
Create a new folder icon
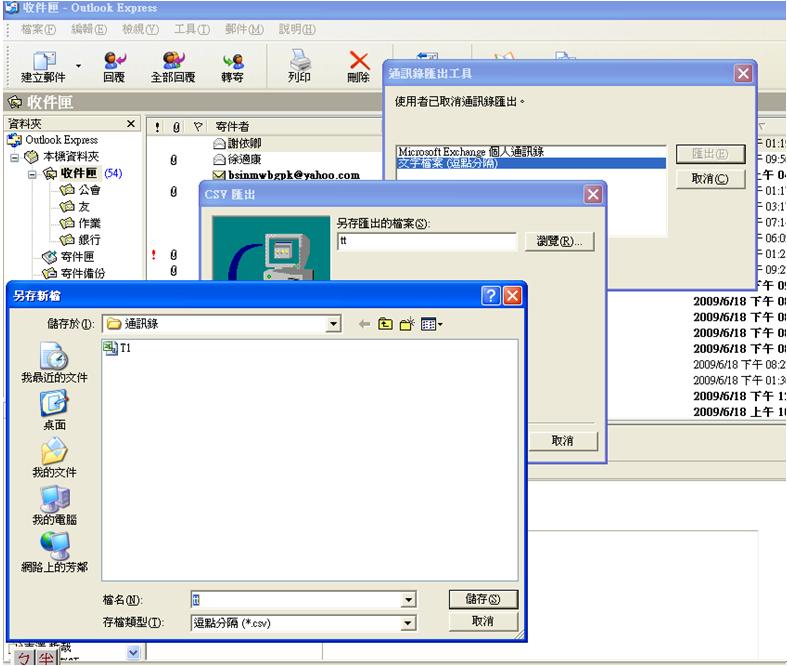(407, 324)
